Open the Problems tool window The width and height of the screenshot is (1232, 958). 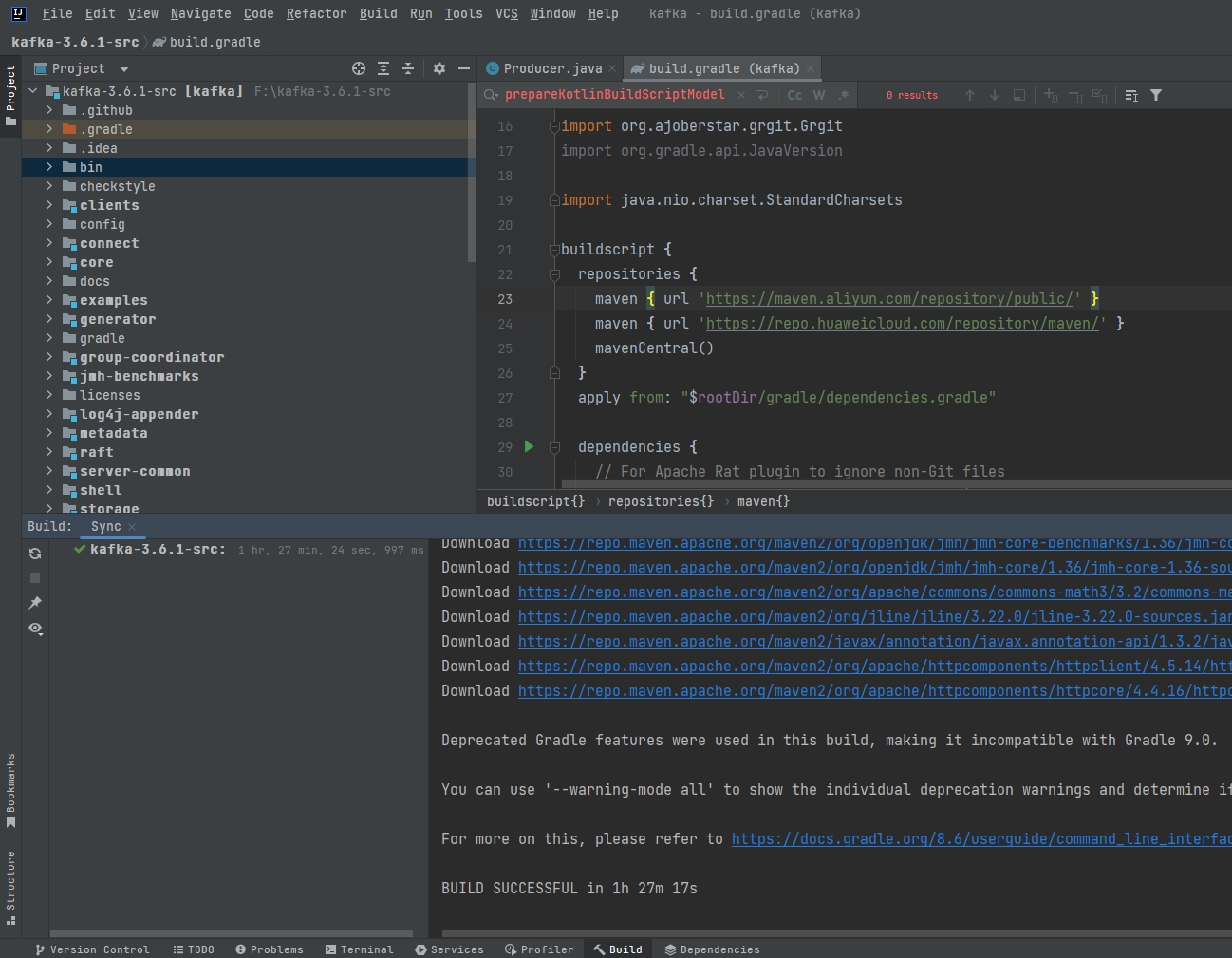(270, 949)
